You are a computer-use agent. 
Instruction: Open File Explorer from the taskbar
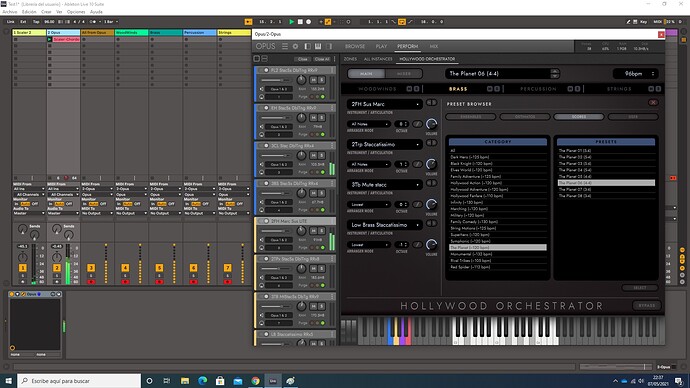pos(185,381)
